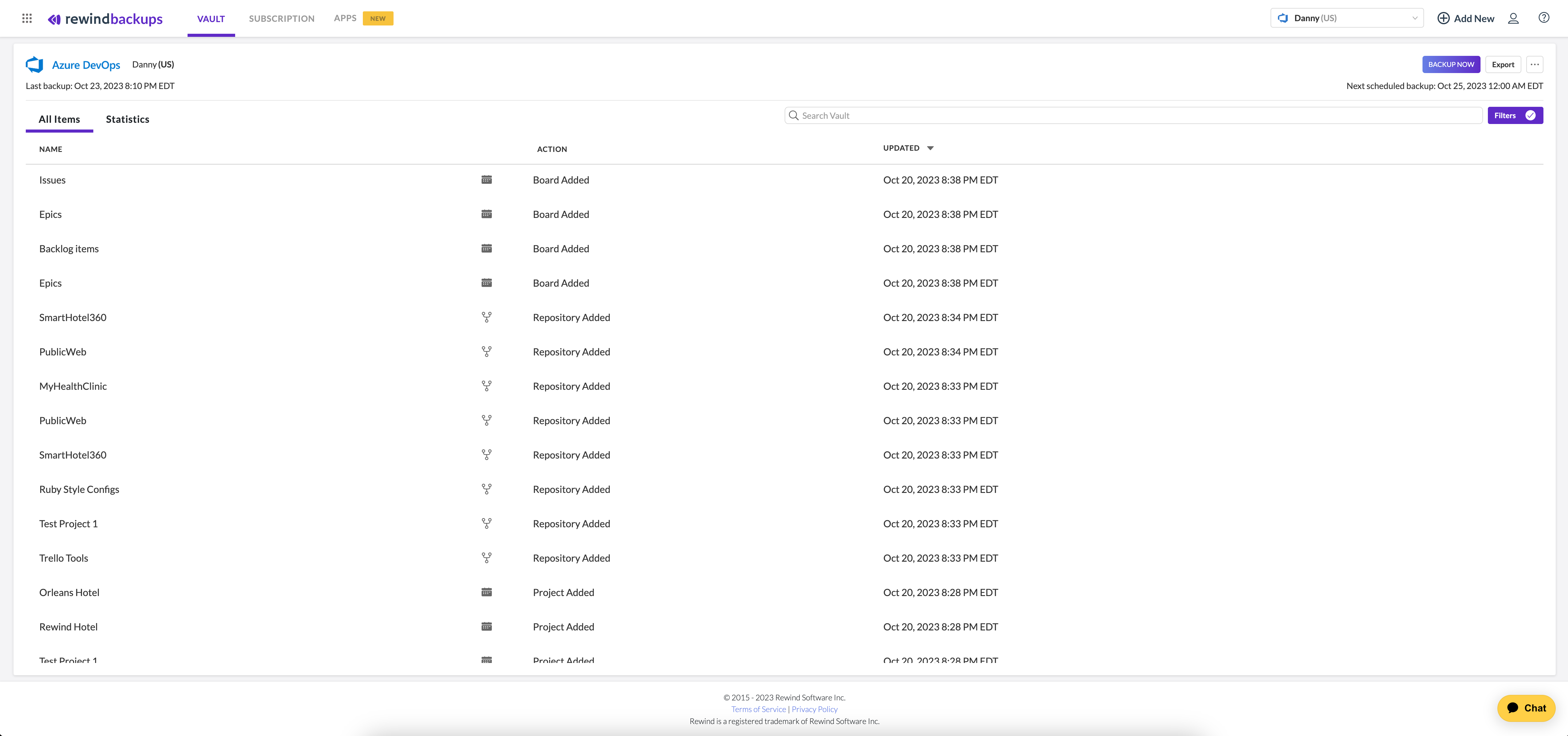This screenshot has width=1568, height=736.
Task: Select the SUBSCRIPTION menu item
Action: point(281,18)
